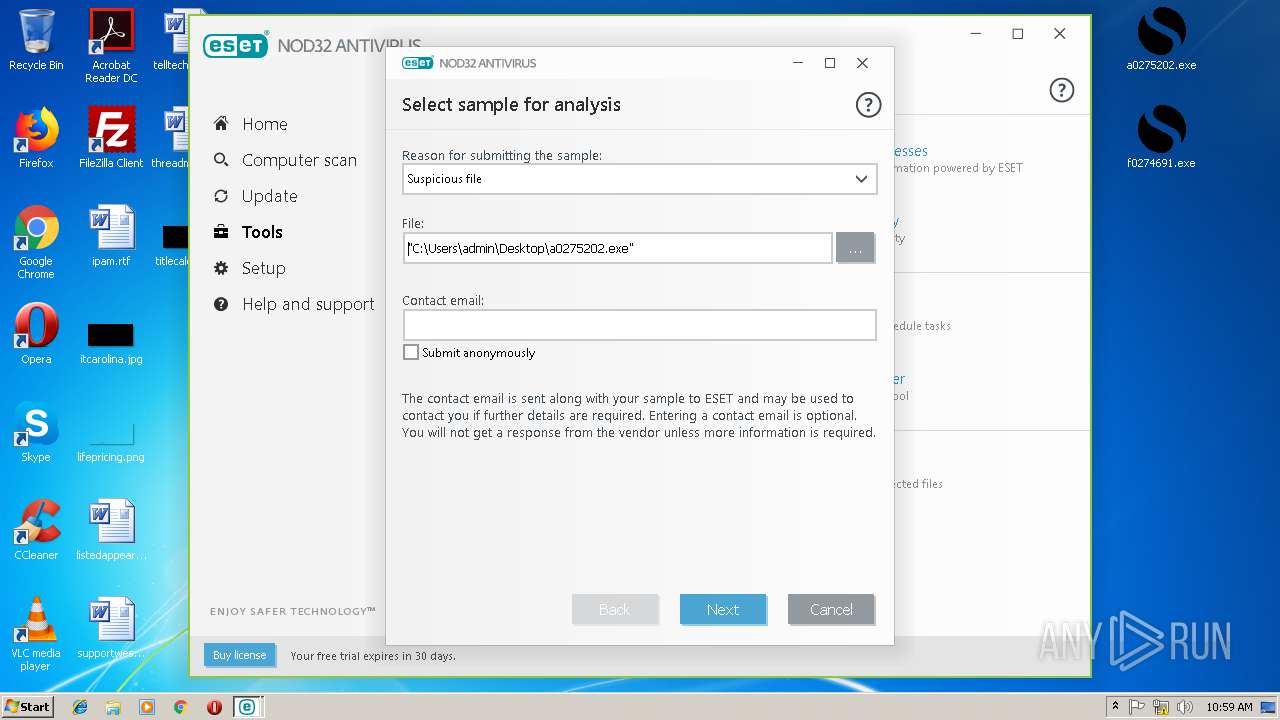Select the Skype desktop icon

point(36,432)
